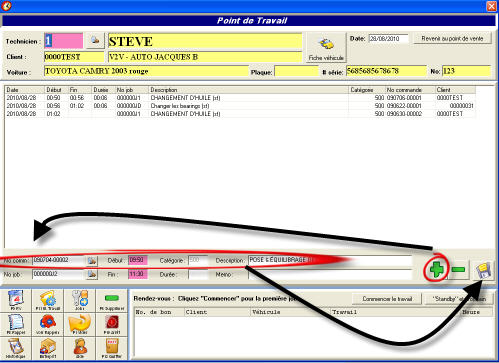Click the lookup icon next to Technicien field
Image resolution: width=499 pixels, height=363 pixels.
point(95,41)
